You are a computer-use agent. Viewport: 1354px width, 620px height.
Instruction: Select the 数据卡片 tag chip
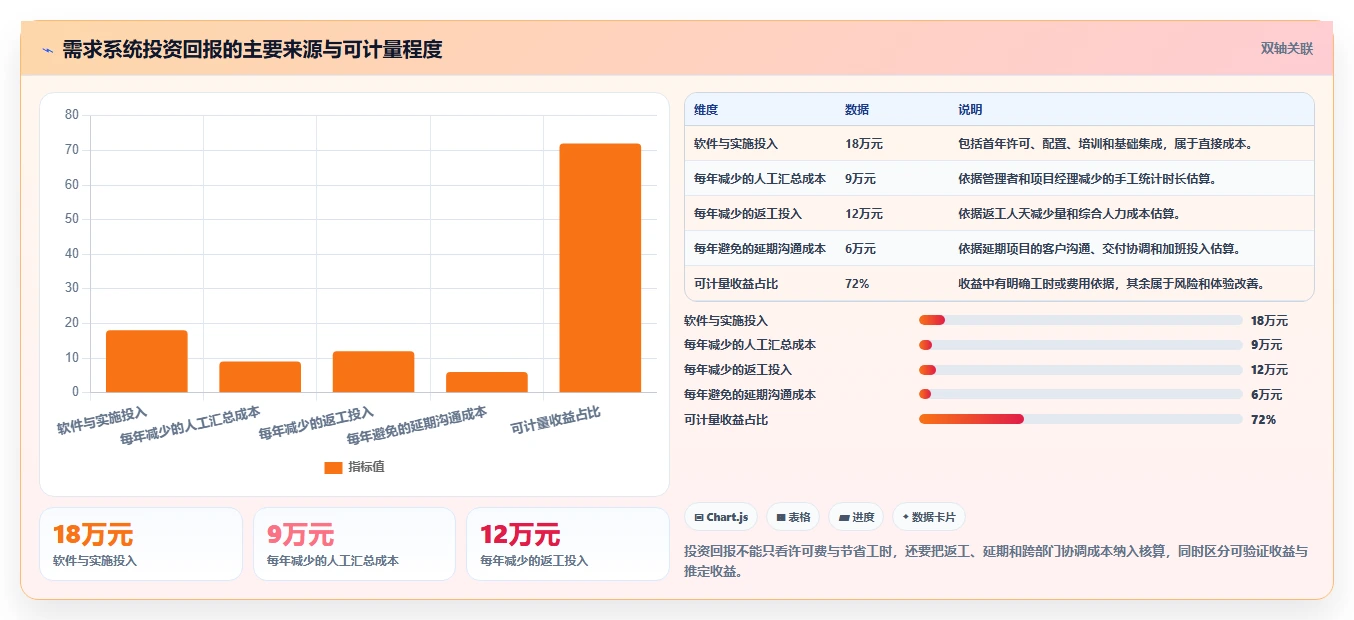[929, 517]
